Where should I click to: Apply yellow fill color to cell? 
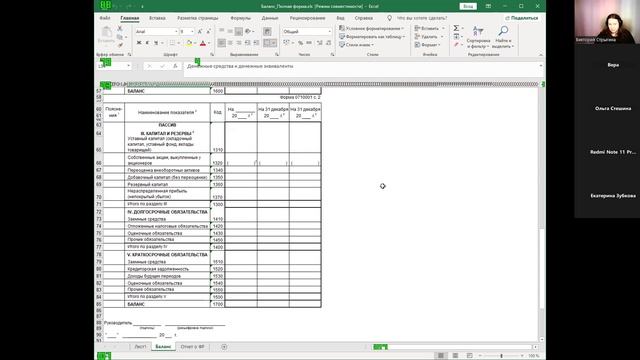[189, 43]
